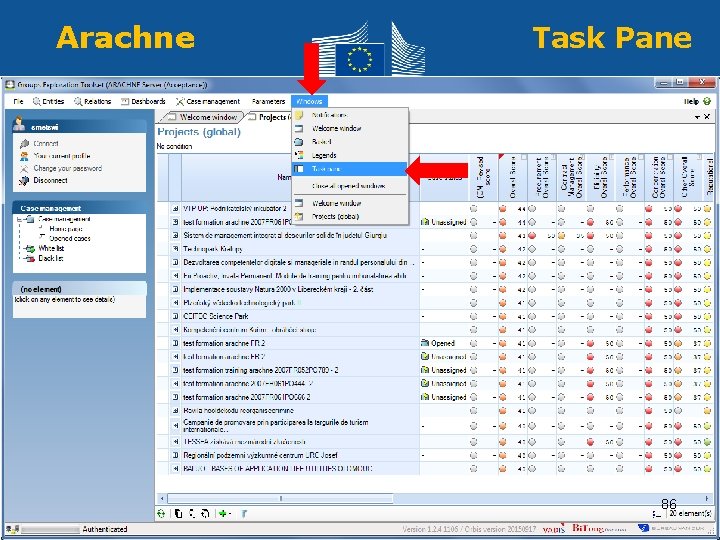Click the CM Forecast score column header
Screen dimensions: 720x540
483,177
